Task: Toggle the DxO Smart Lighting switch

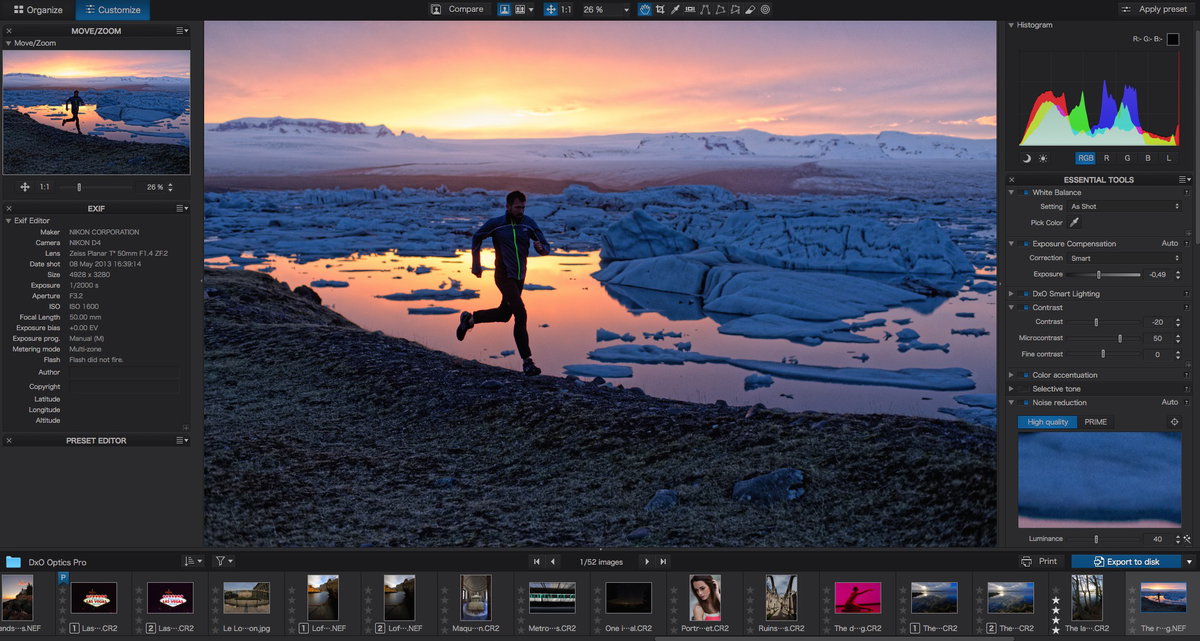Action: point(1025,294)
